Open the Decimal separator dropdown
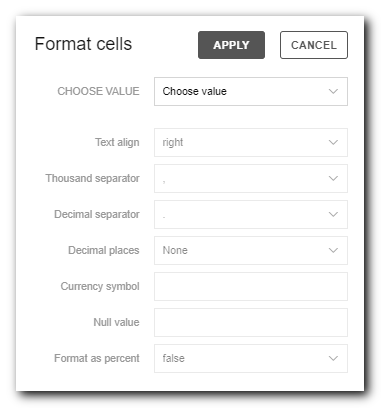 [x=251, y=214]
